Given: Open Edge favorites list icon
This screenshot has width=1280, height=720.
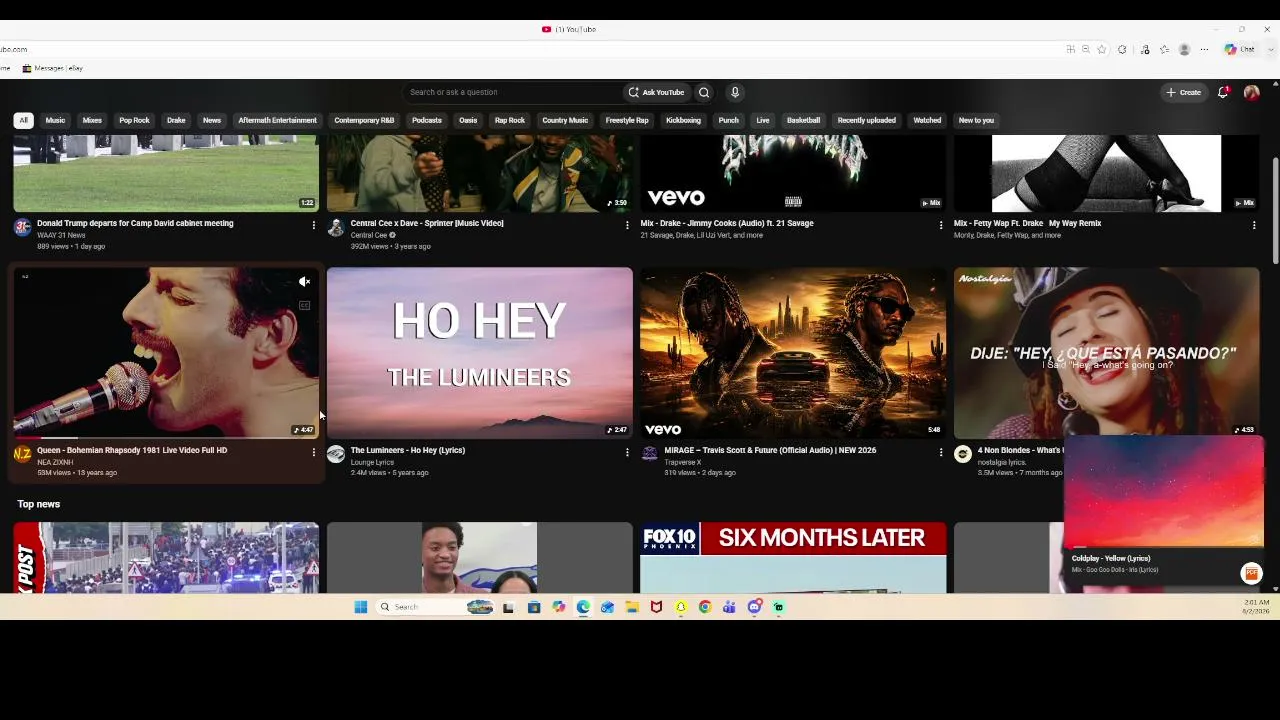Looking at the screenshot, I should [1165, 49].
